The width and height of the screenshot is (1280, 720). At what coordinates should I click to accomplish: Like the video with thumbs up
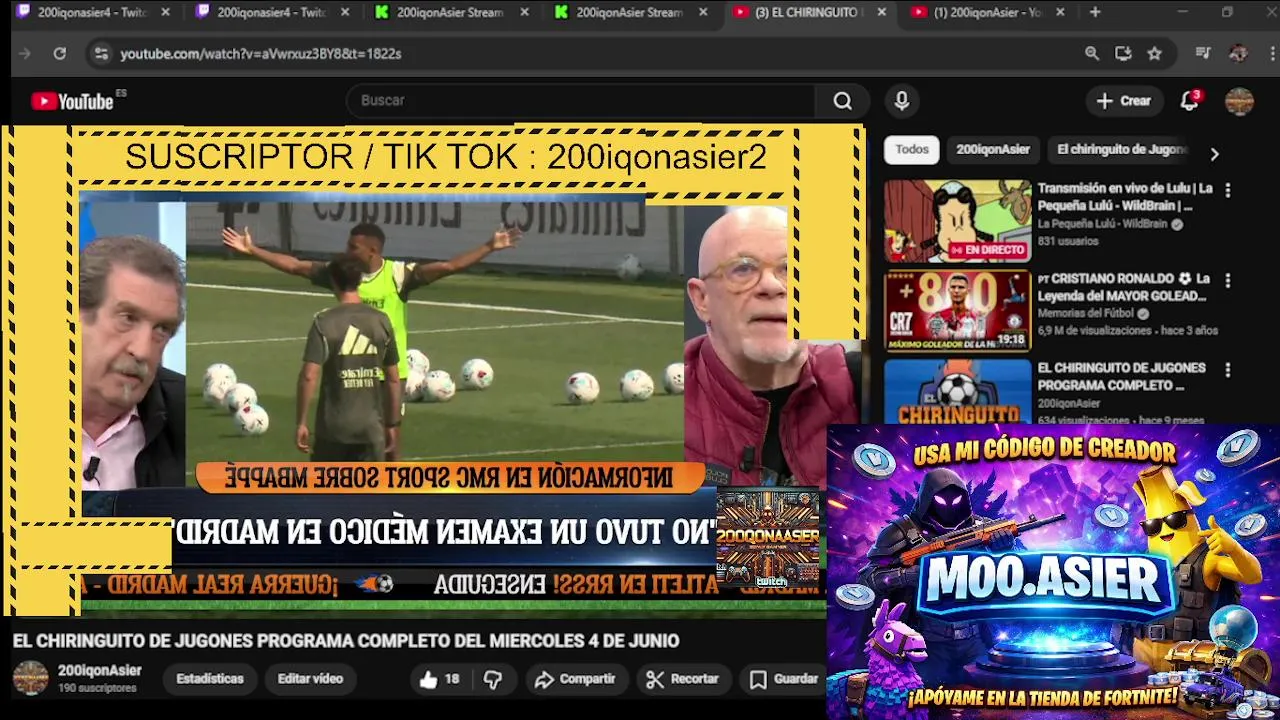click(x=440, y=679)
